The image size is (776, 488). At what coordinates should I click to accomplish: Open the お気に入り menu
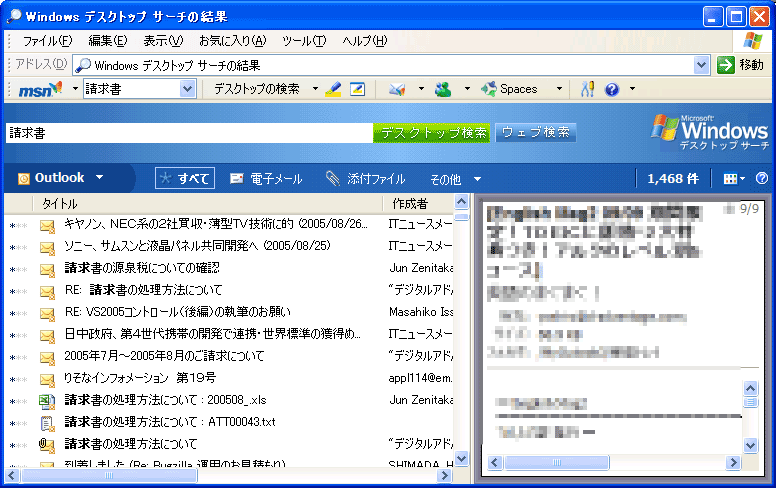[232, 41]
